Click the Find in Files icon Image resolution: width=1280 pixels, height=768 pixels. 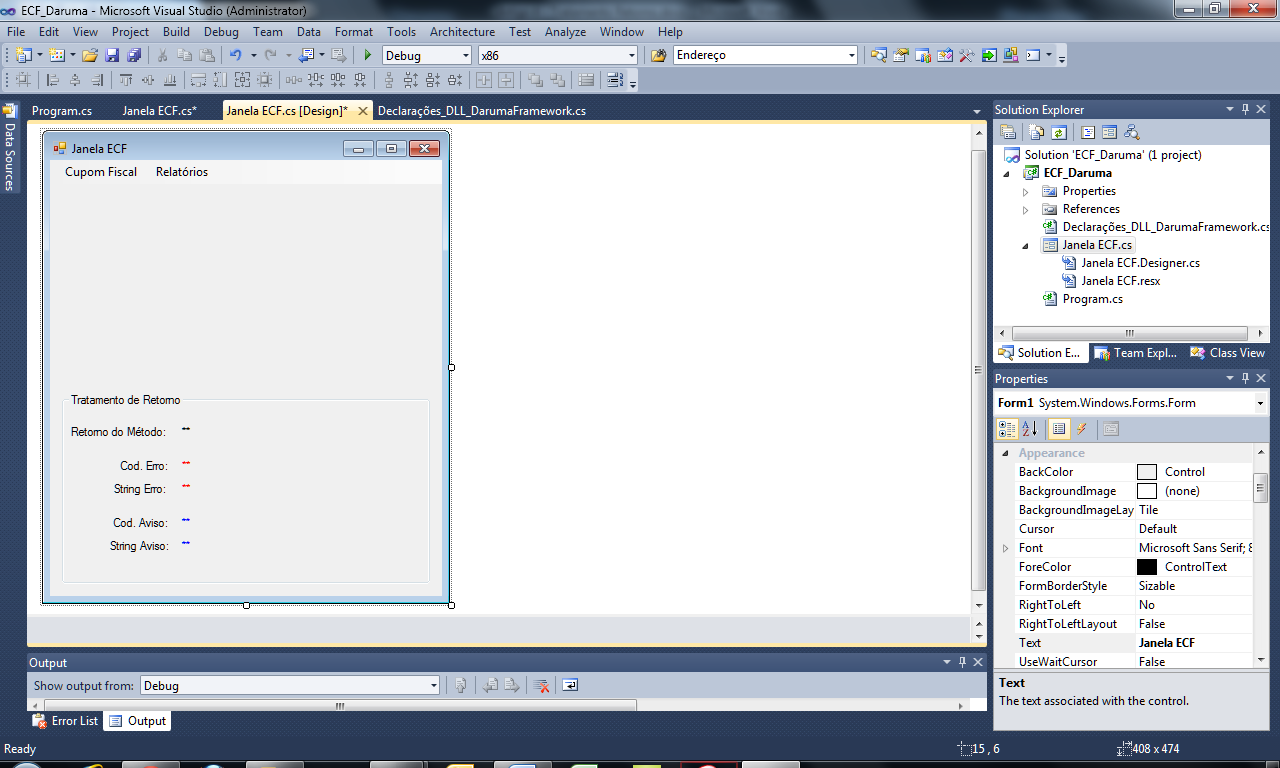[x=659, y=55]
